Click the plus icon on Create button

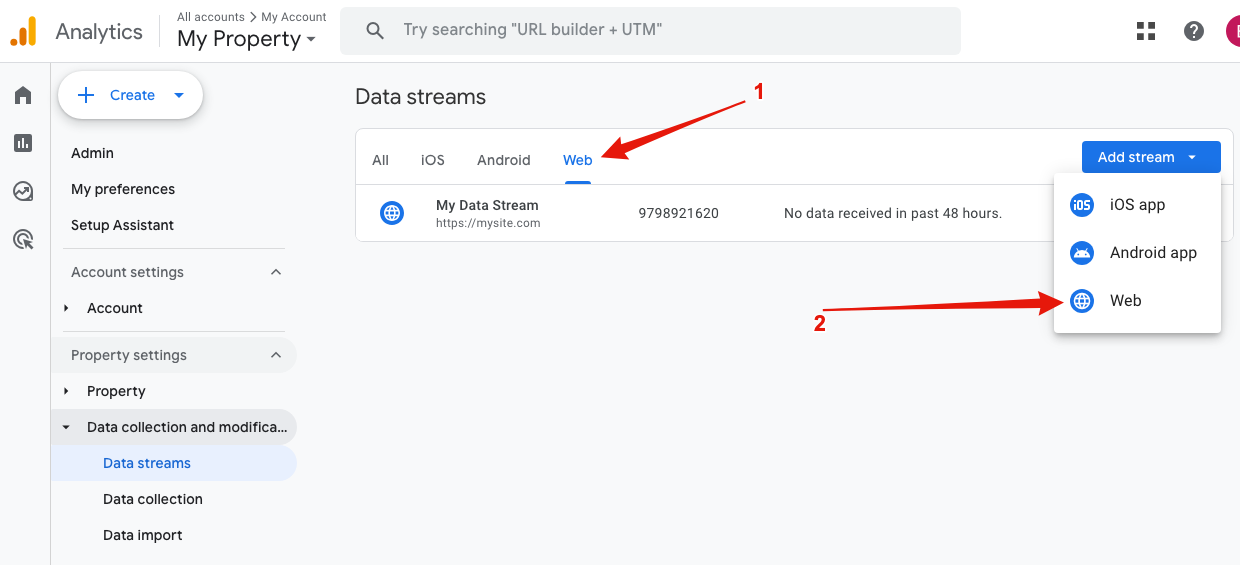point(86,95)
